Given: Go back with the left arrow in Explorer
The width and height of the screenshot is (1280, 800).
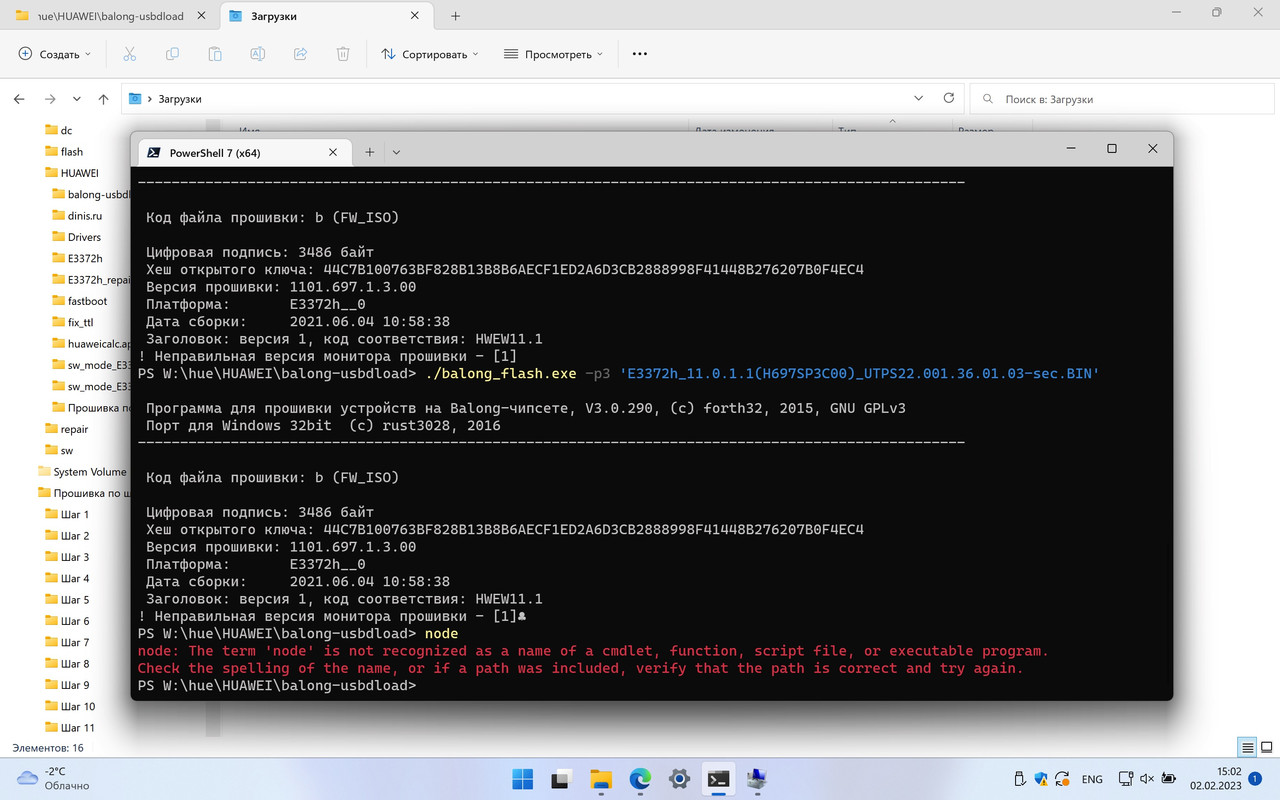Looking at the screenshot, I should [x=19, y=99].
